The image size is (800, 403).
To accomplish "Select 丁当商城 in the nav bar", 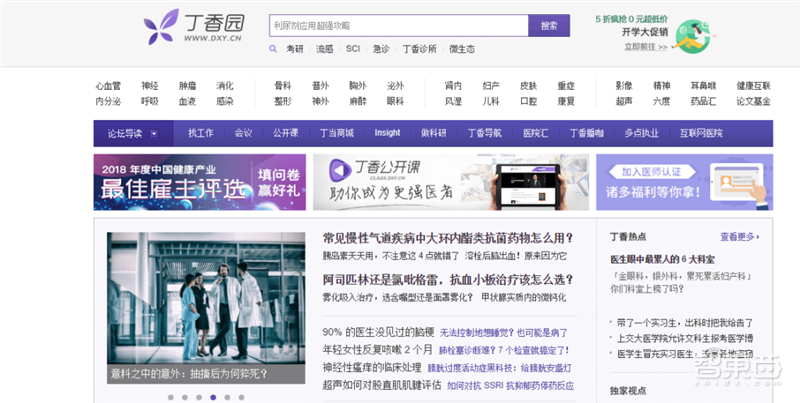I will click(x=337, y=133).
